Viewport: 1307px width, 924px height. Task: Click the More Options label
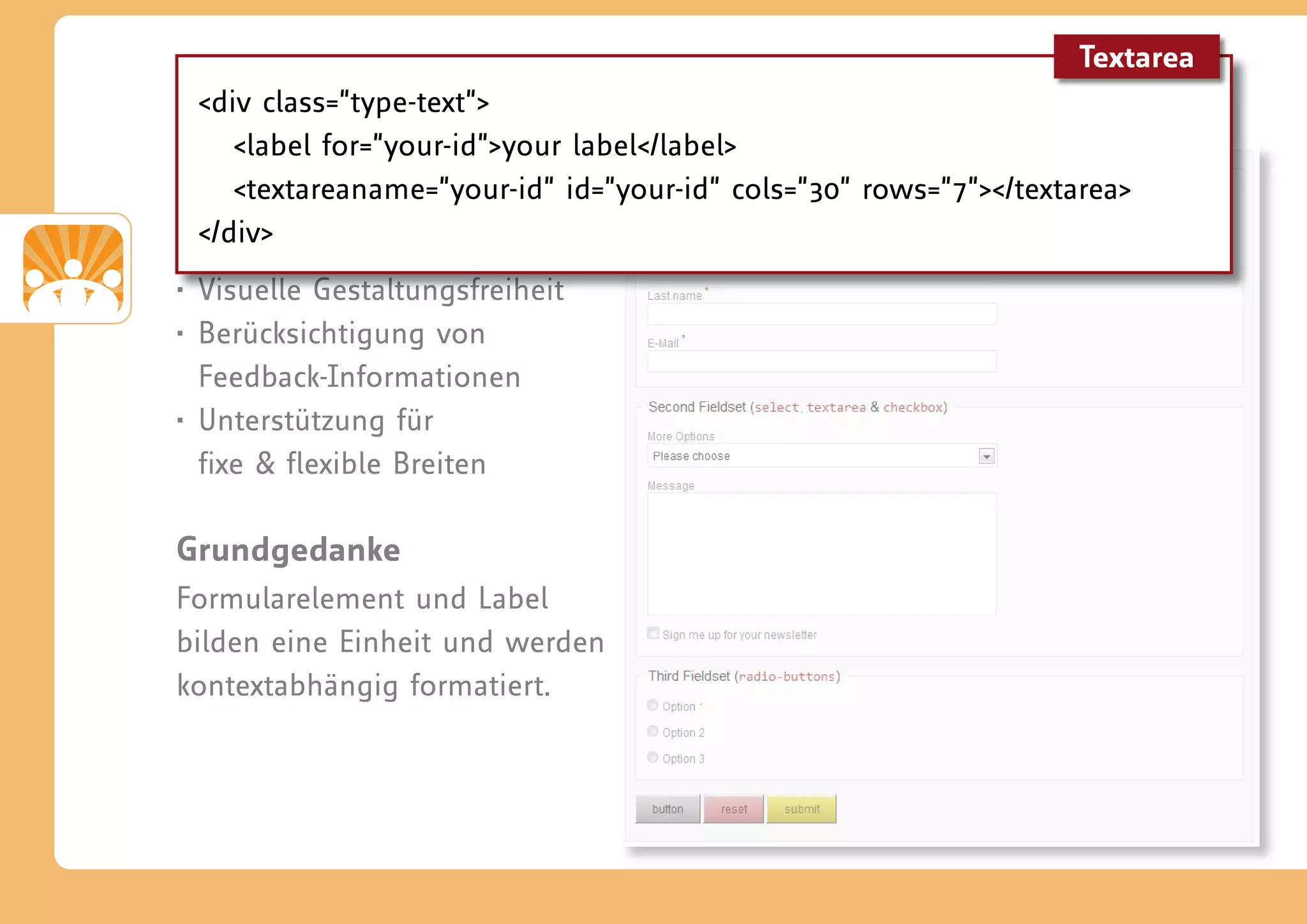[681, 436]
